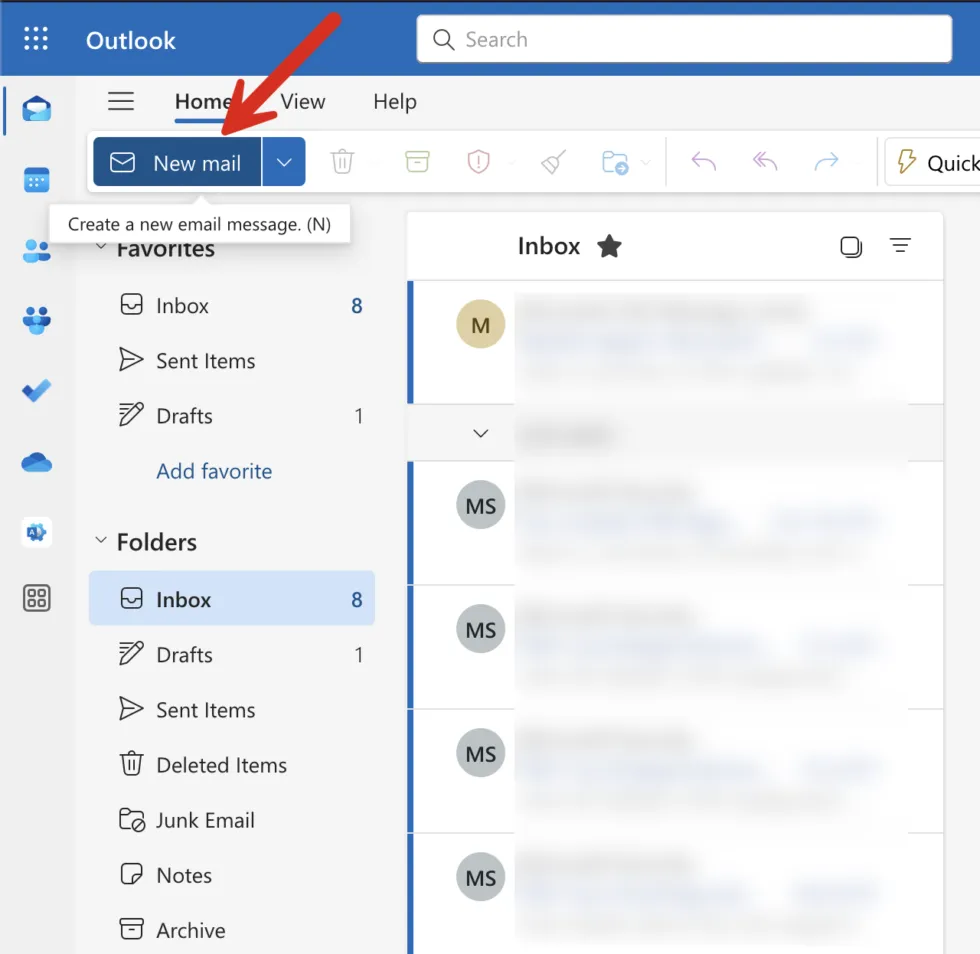Open Sent Items under Favorites
This screenshot has width=980, height=954.
[232, 361]
